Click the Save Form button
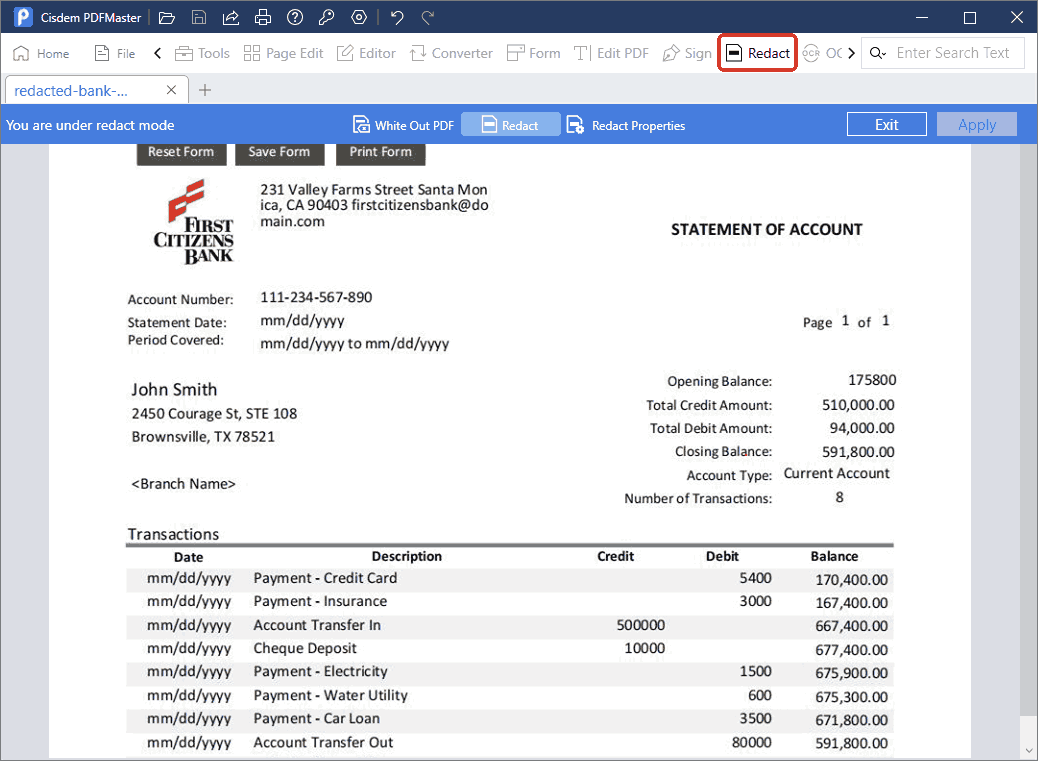Viewport: 1038px width, 761px height. tap(279, 152)
